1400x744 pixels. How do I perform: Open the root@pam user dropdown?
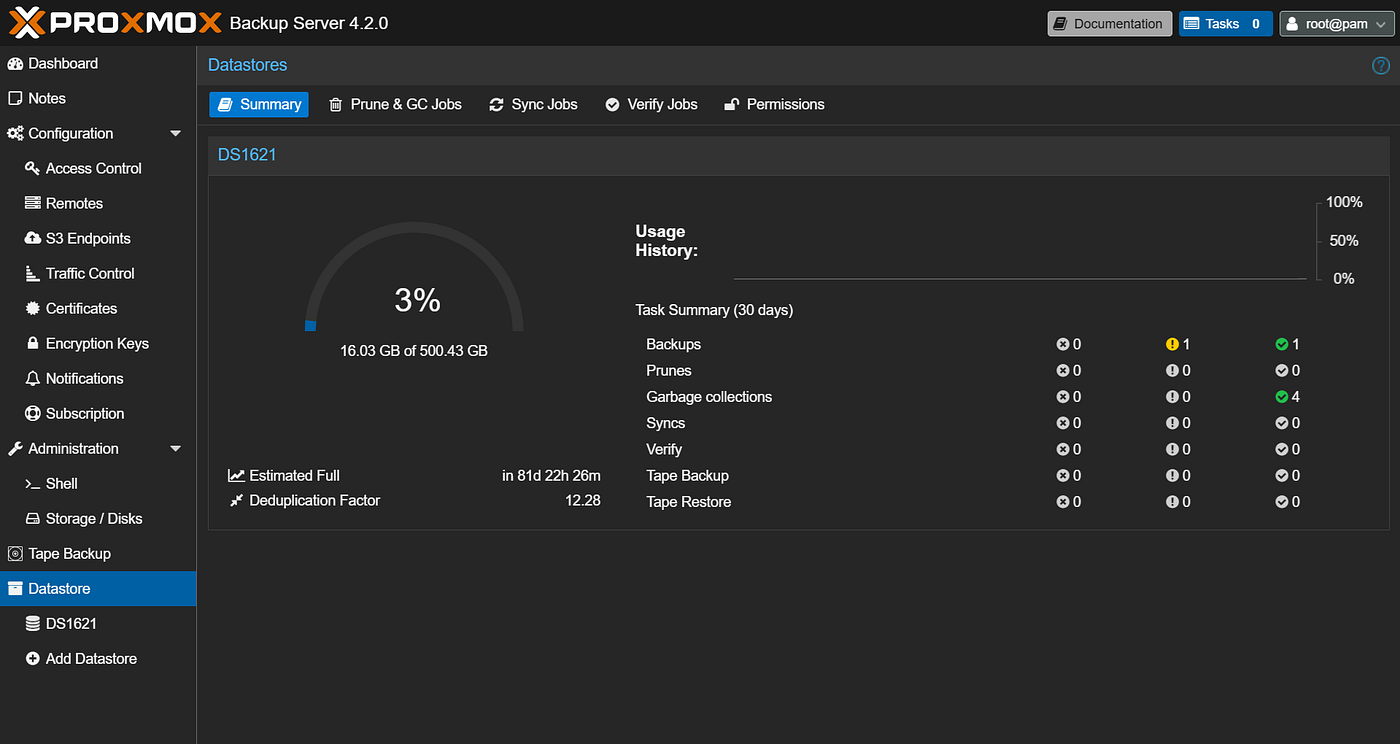[1336, 24]
